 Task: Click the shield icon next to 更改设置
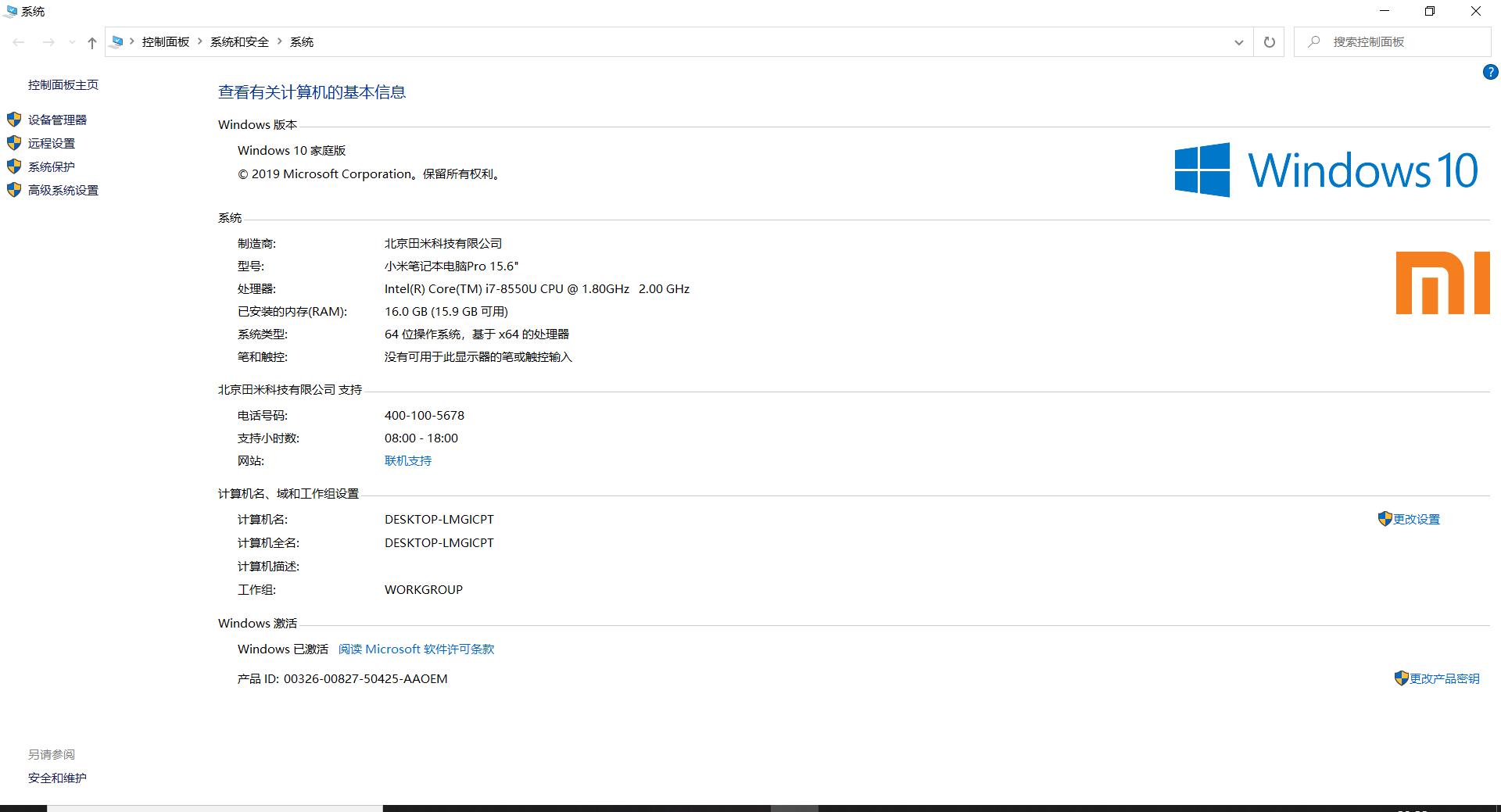[1383, 518]
